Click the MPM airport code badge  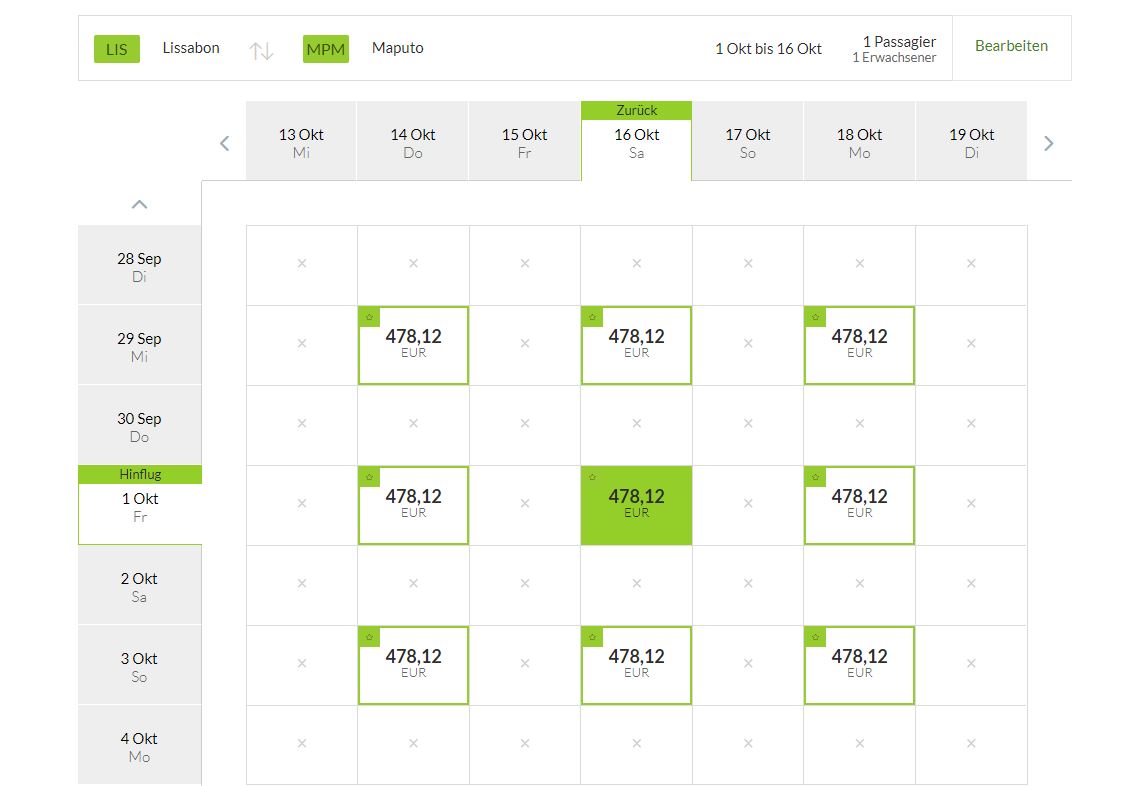click(326, 49)
